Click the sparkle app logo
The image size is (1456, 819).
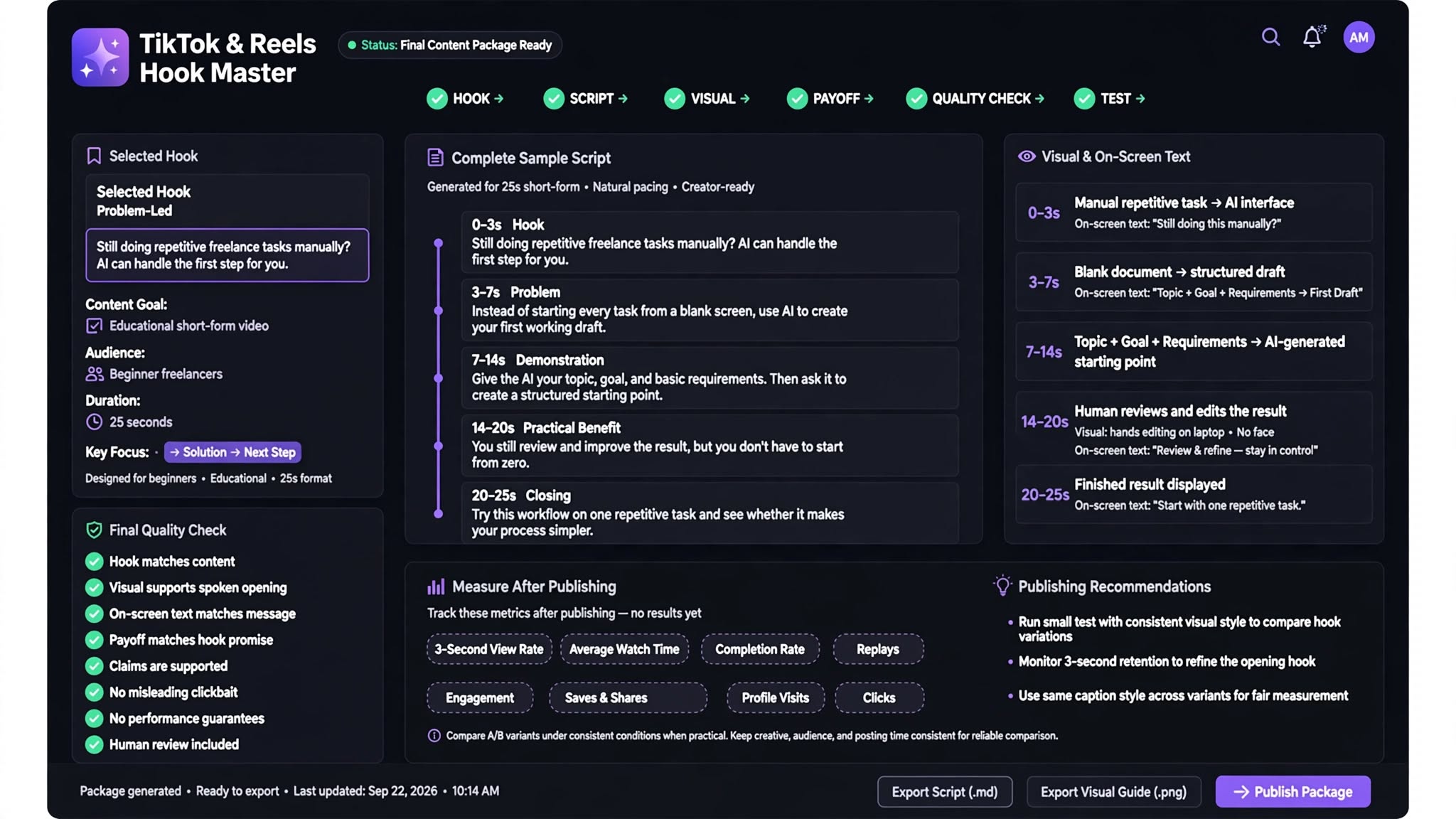(100, 58)
